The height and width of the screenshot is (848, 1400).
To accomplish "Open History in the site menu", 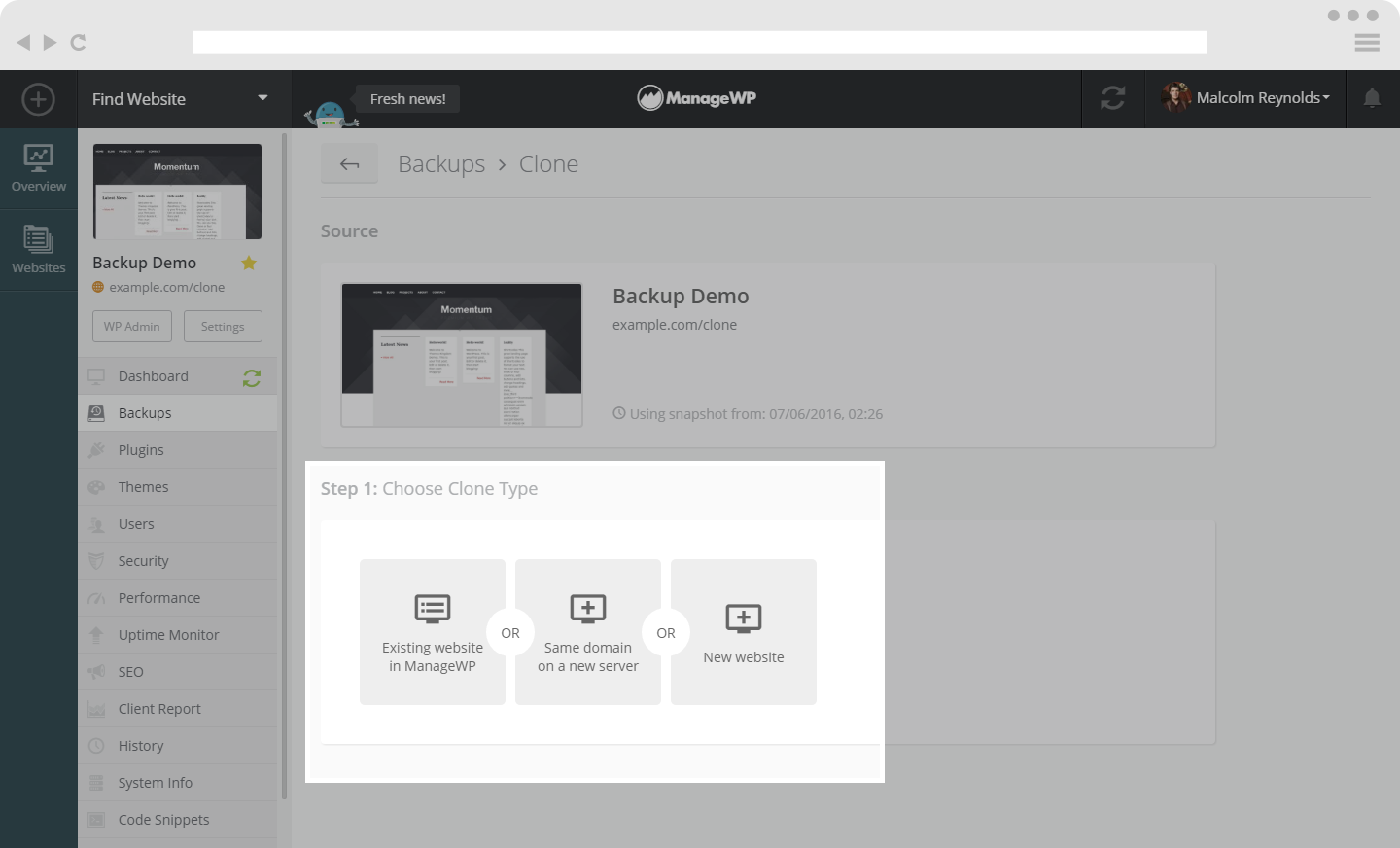I will pyautogui.click(x=177, y=746).
